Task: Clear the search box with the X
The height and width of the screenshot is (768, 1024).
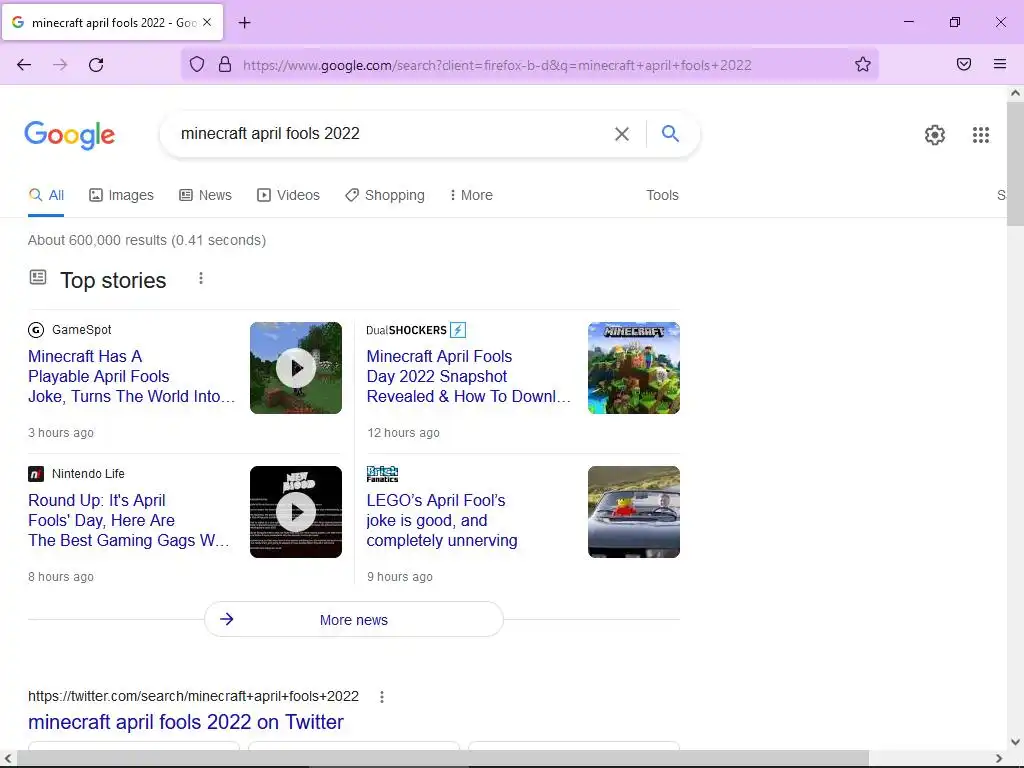Action: [622, 134]
